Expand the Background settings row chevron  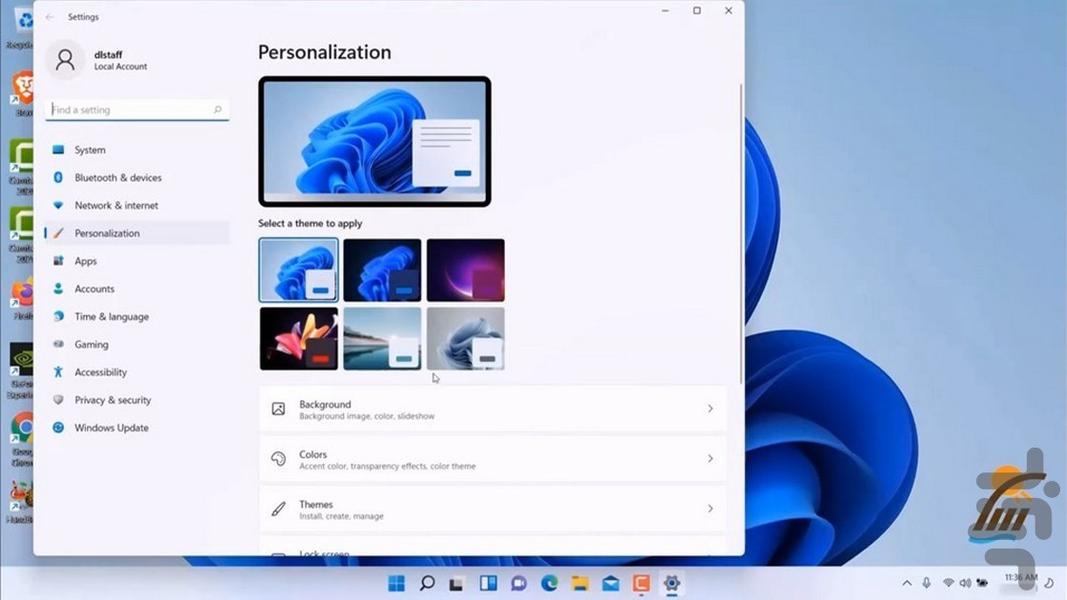tap(710, 409)
